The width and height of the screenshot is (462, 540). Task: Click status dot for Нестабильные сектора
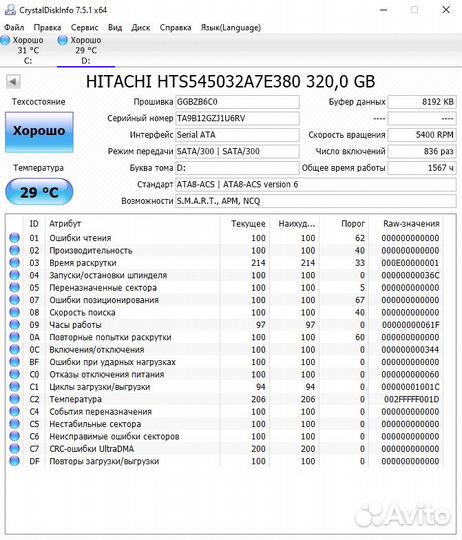(14, 424)
